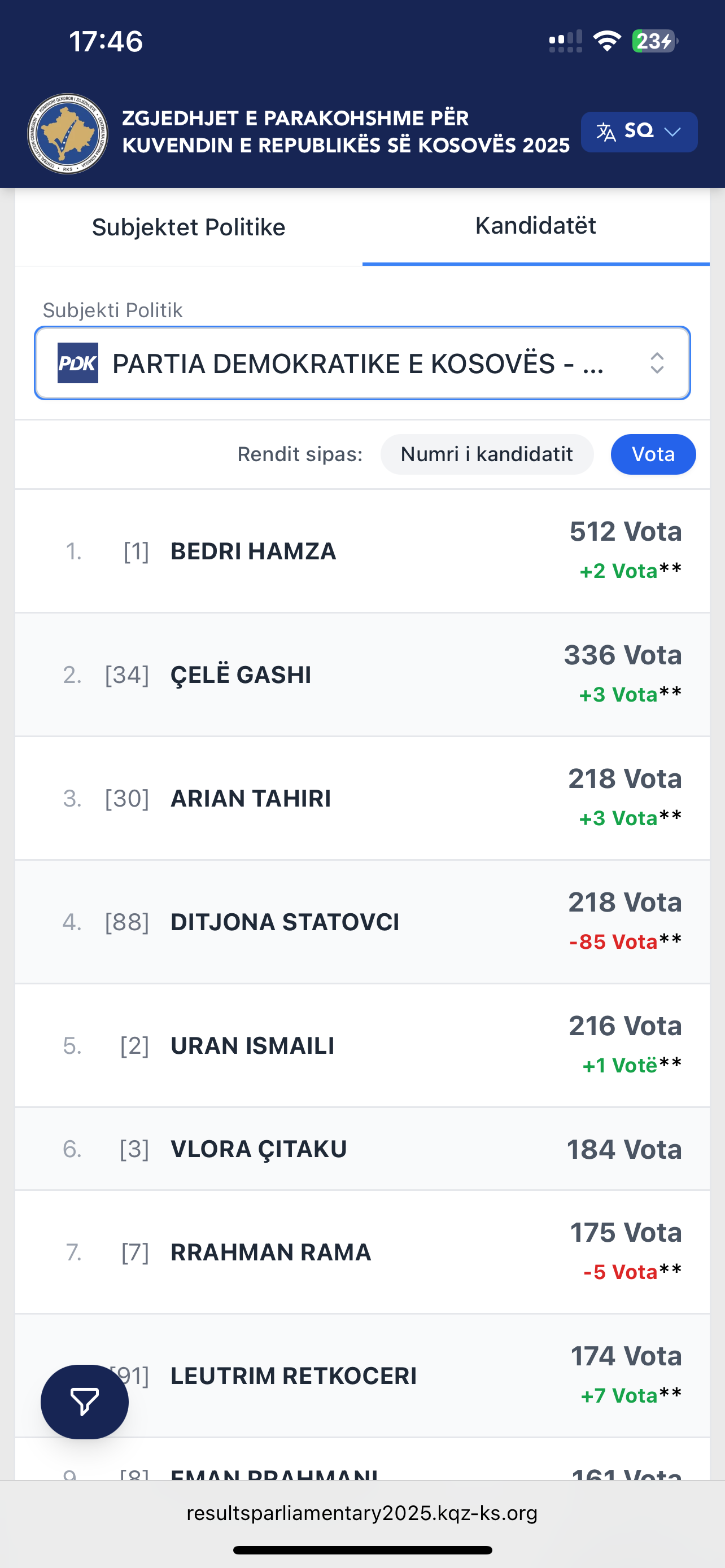
Task: Tap the floating filter funnel button
Action: point(85,1401)
